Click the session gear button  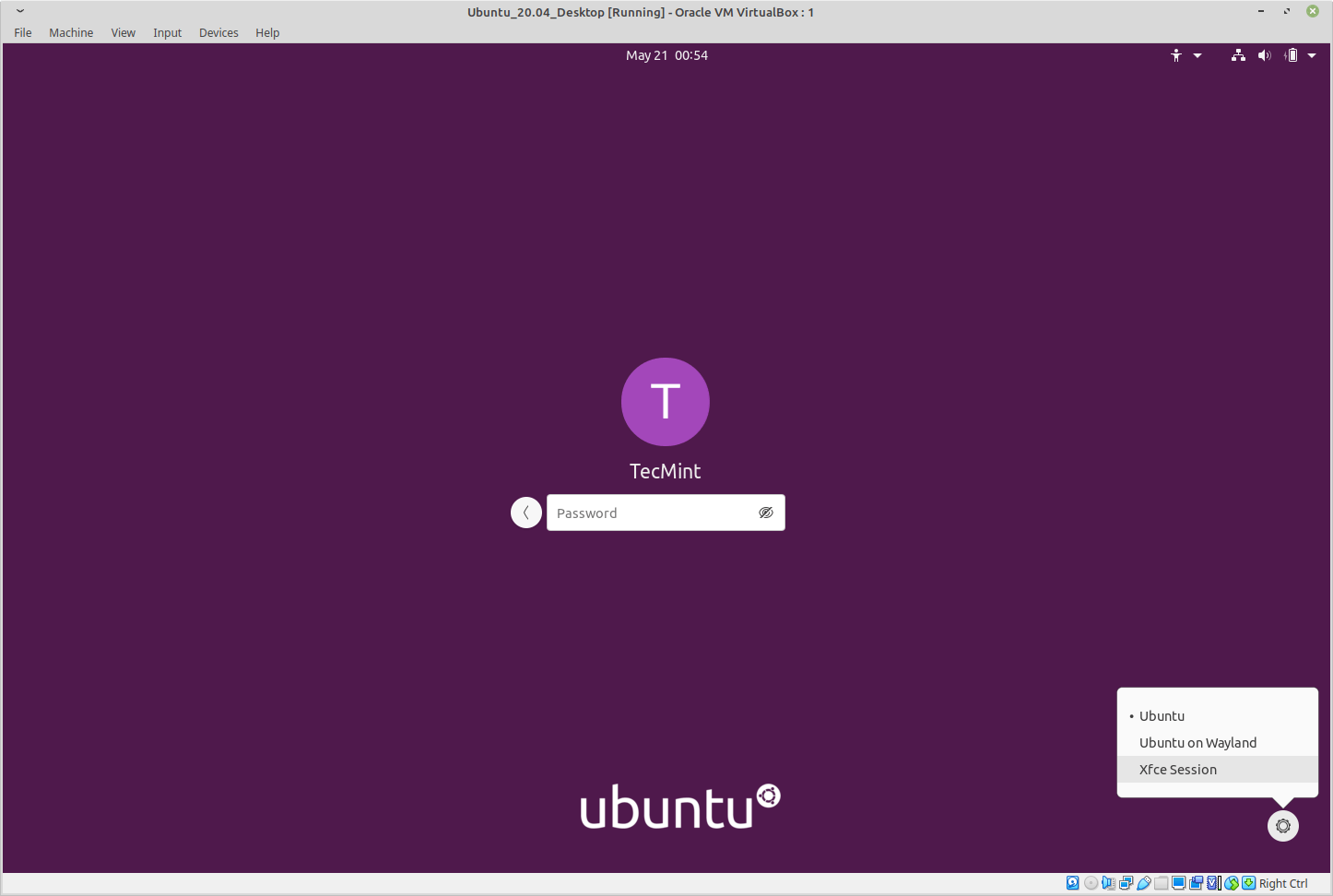(x=1282, y=826)
